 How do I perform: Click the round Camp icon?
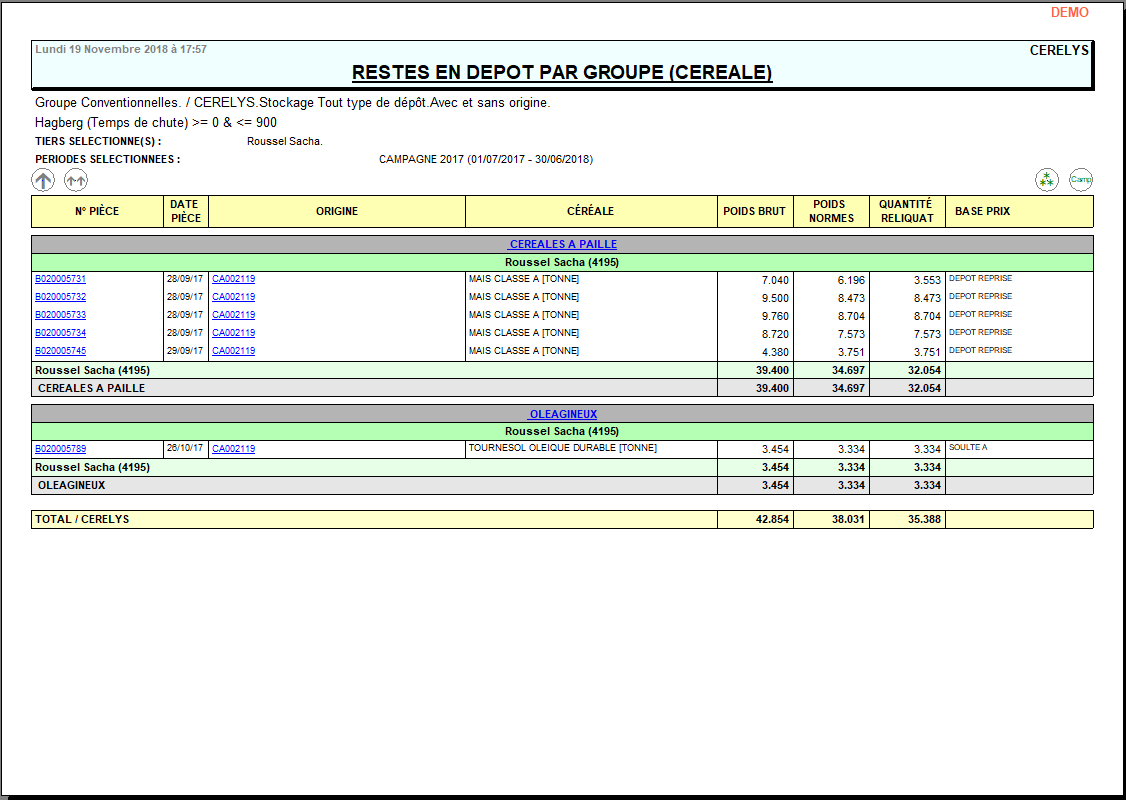1081,180
